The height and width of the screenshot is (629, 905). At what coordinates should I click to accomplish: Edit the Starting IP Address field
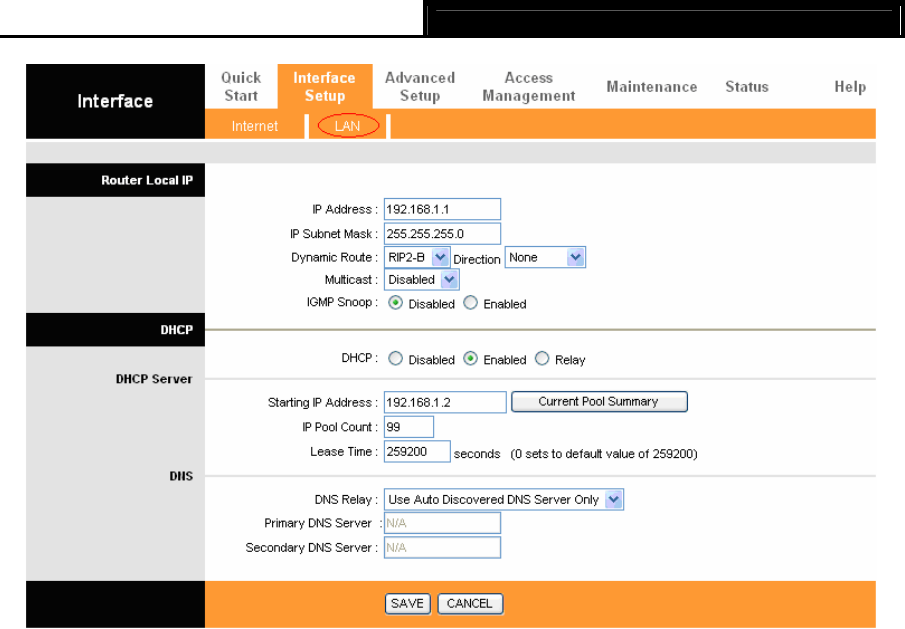point(445,402)
